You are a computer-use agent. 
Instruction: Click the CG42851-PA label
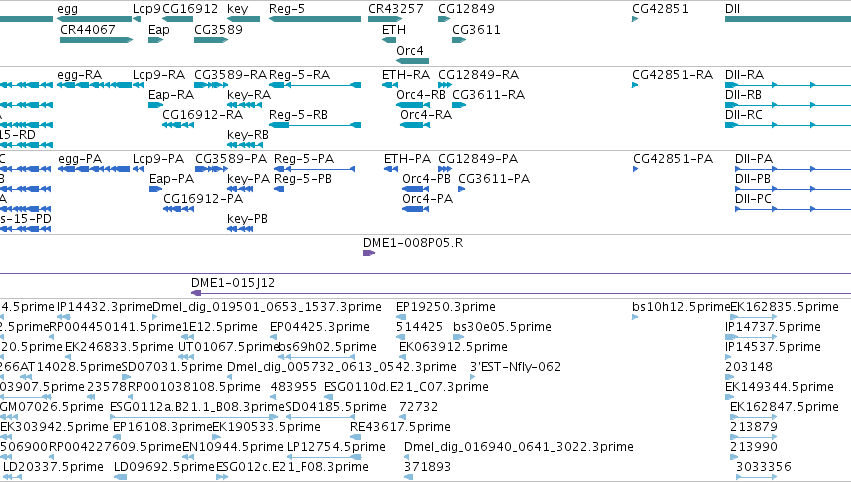(x=673, y=158)
